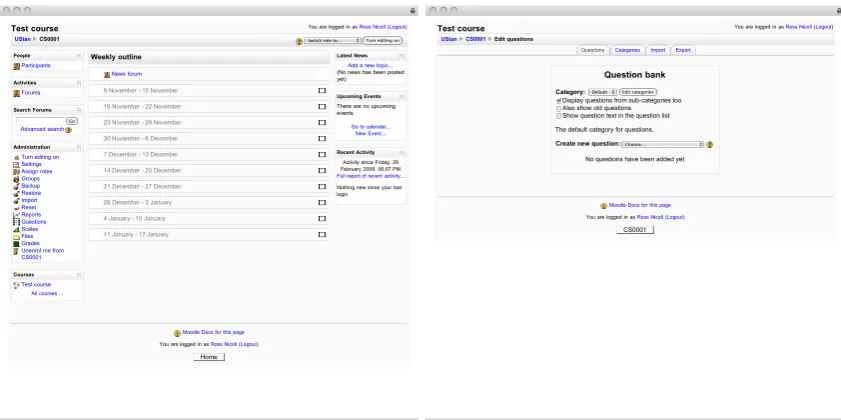Click the Reports chart icon
Screen dimensions: 841x420
(17, 215)
